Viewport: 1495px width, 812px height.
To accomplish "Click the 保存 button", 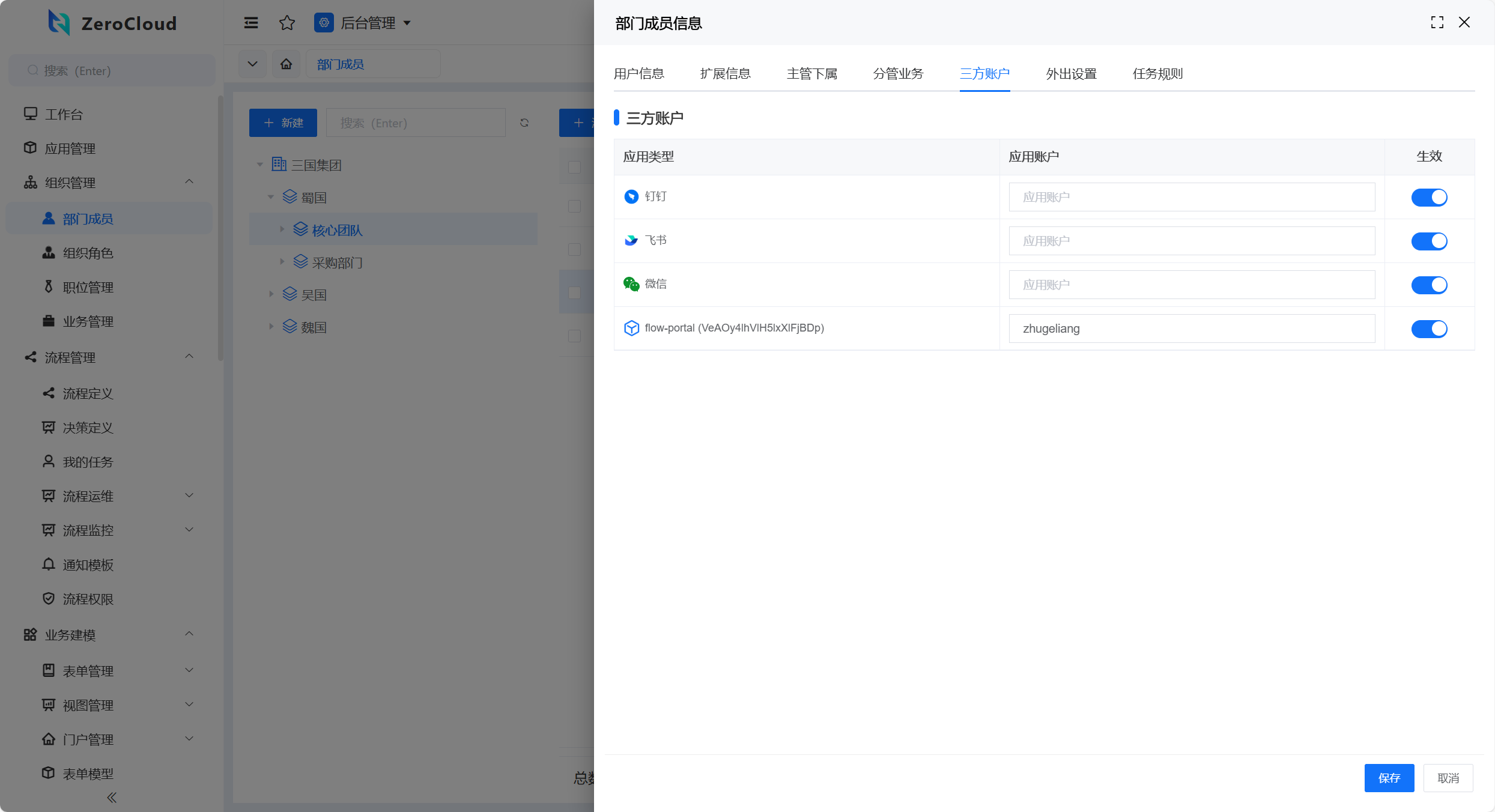I will (x=1389, y=778).
